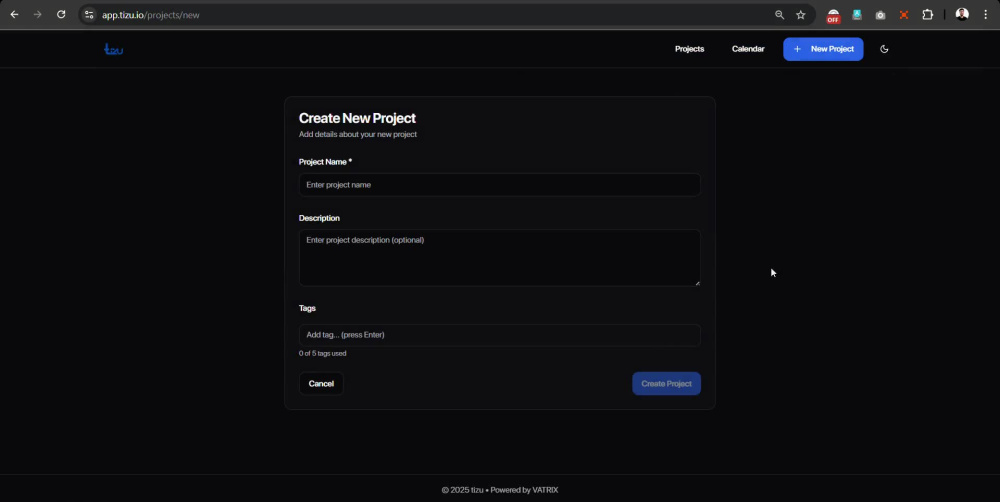The height and width of the screenshot is (502, 1000).
Task: Click the New Project button
Action: pos(823,49)
